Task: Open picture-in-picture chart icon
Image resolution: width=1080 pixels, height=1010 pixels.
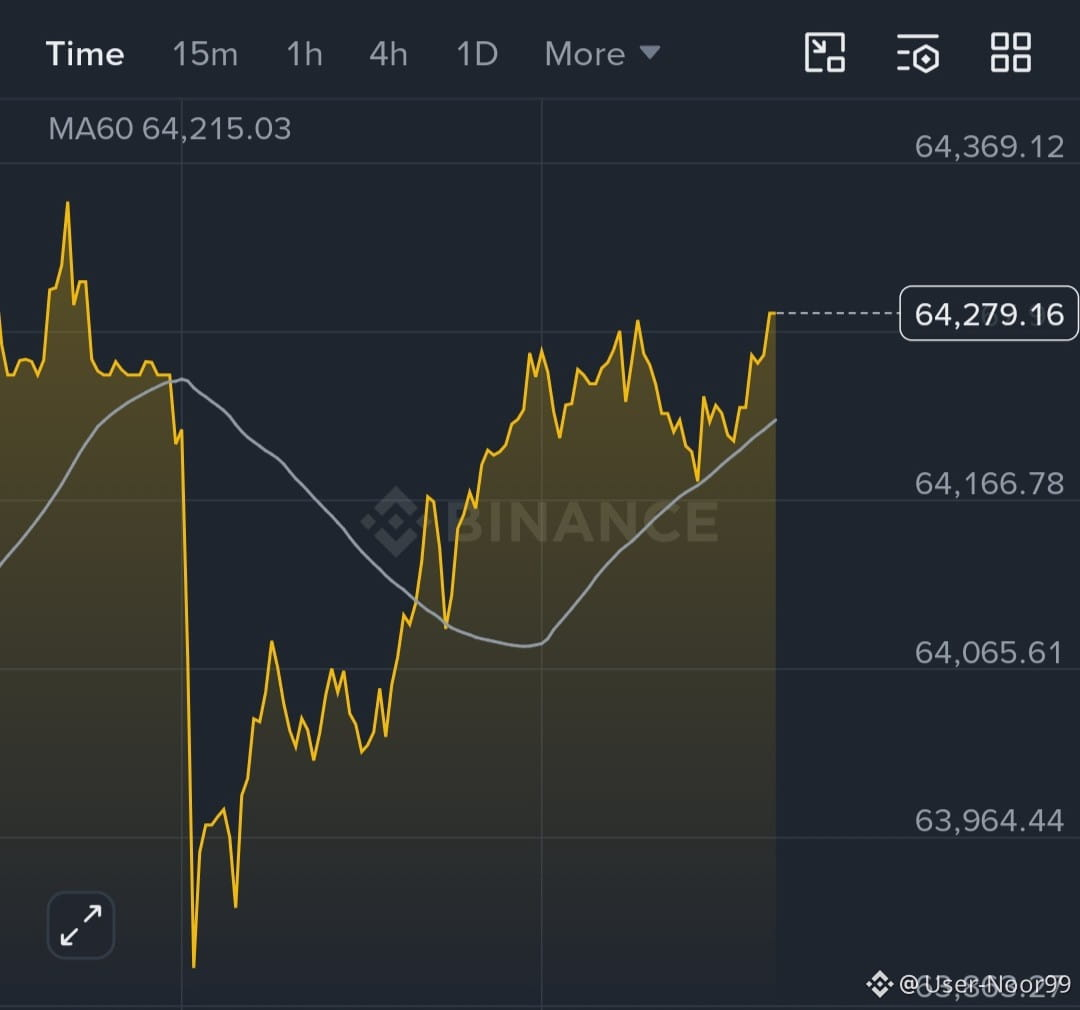Action: point(824,52)
